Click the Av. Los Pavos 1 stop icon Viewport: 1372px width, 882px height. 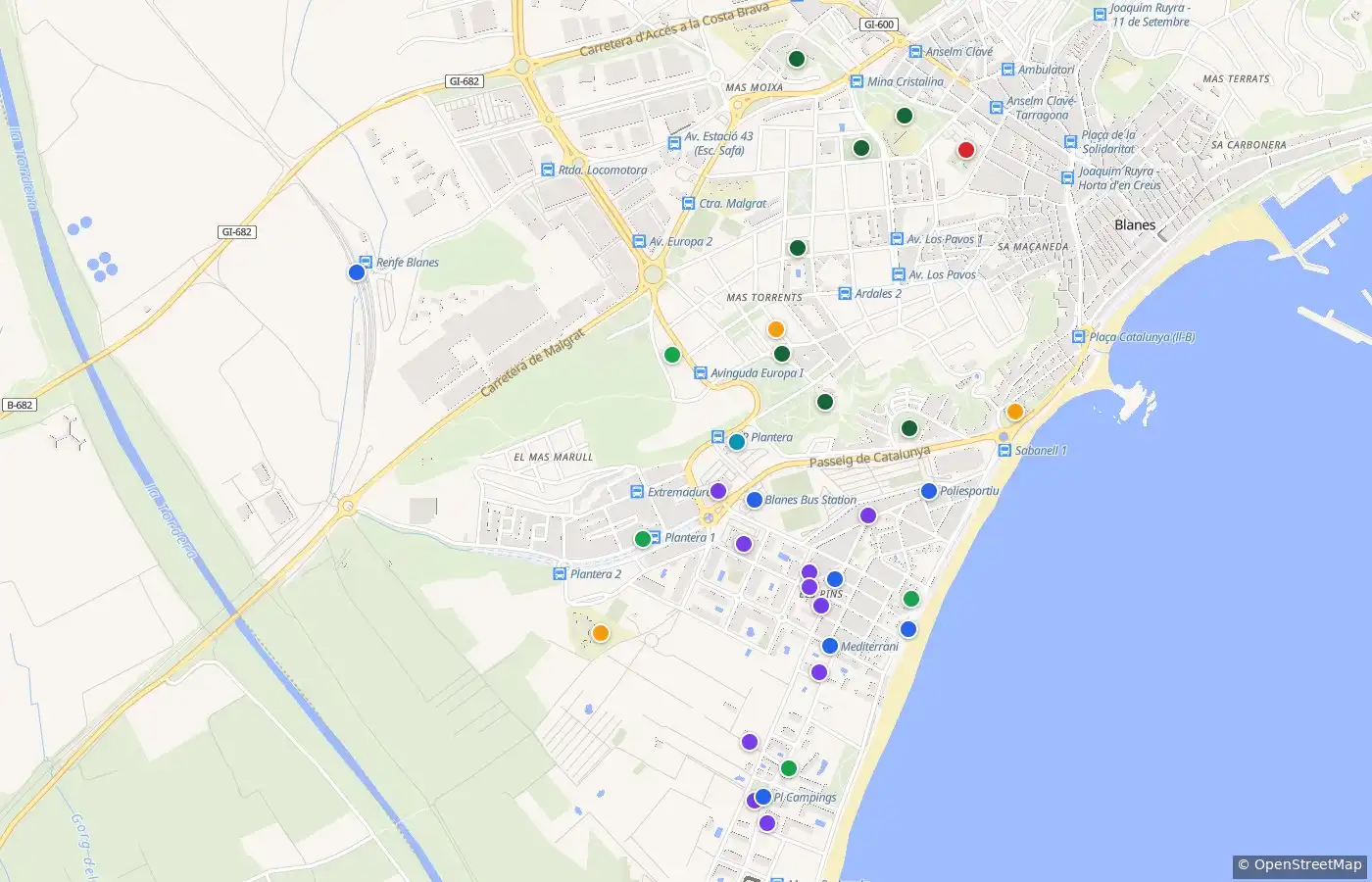[897, 238]
